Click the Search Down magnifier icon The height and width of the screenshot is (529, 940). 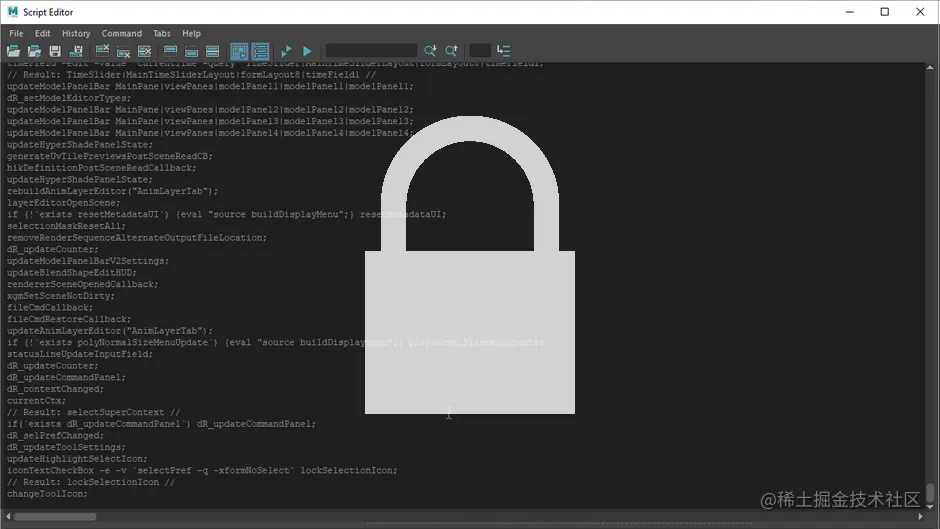pos(430,51)
